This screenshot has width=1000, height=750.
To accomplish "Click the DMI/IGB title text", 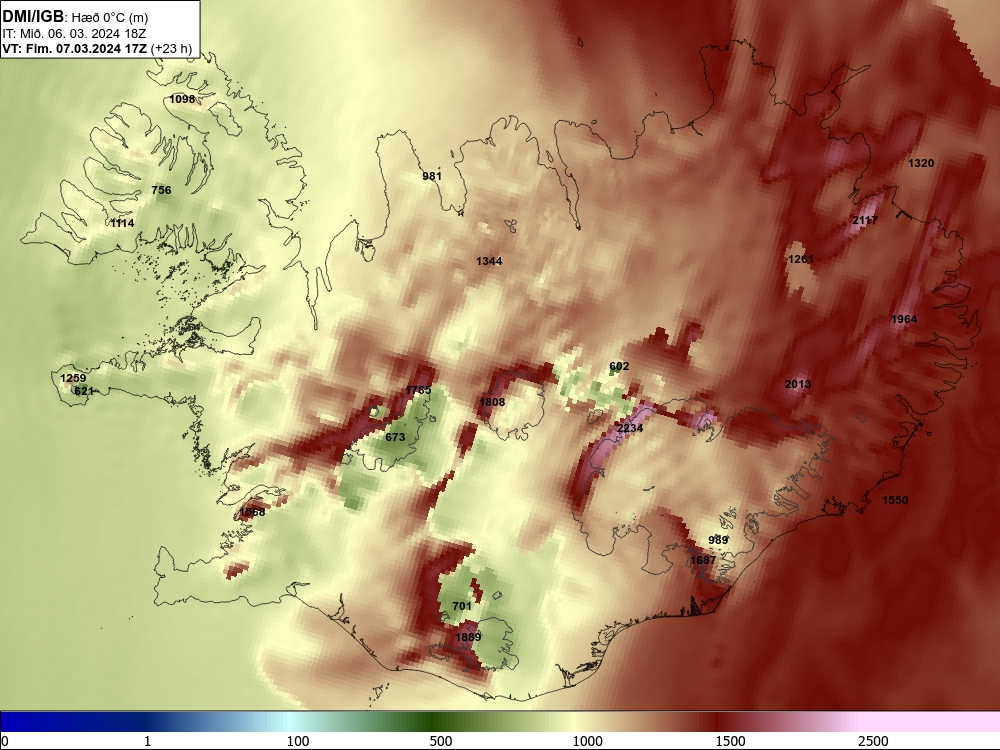I will [x=33, y=16].
